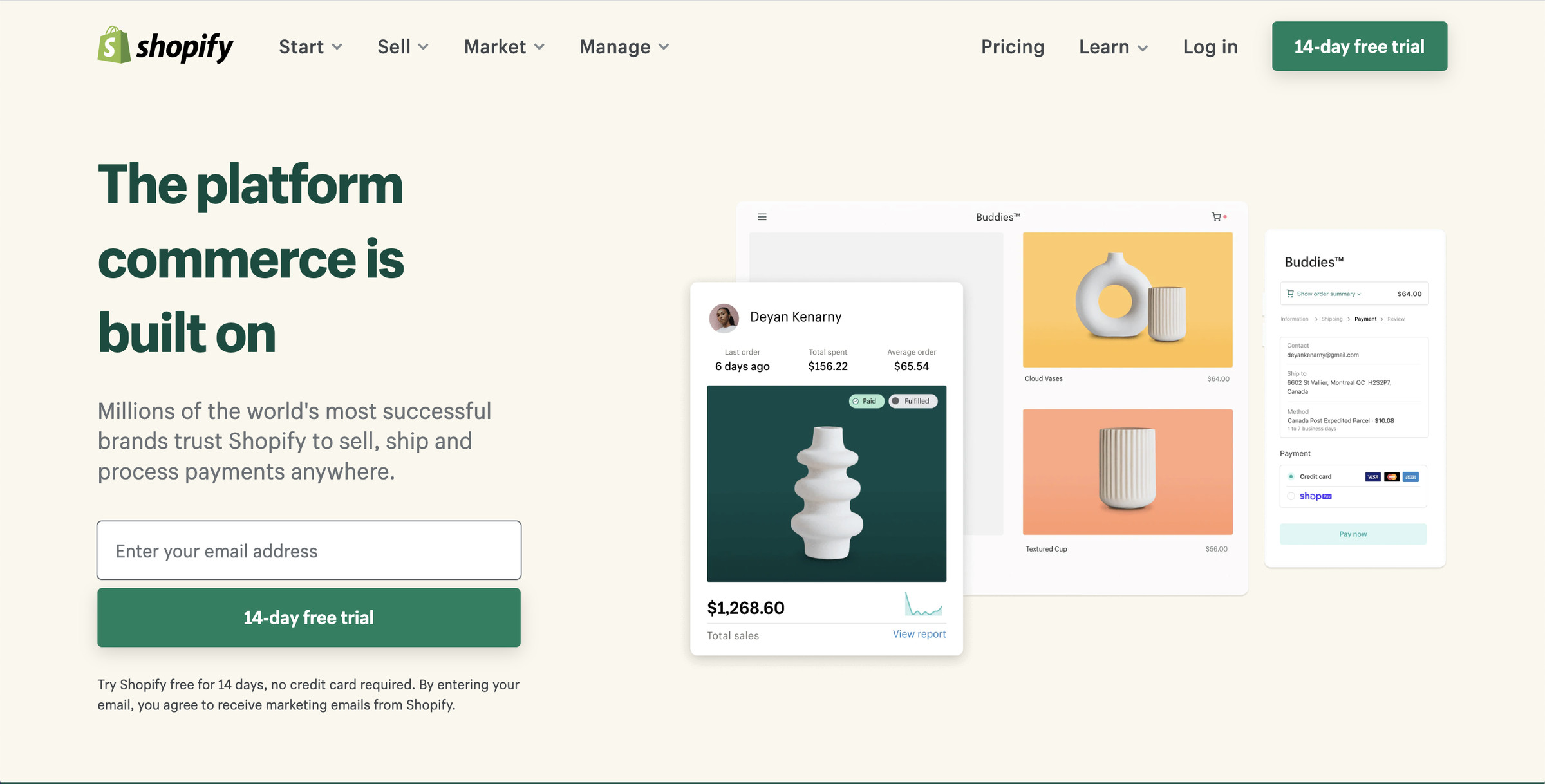The width and height of the screenshot is (1545, 784).
Task: Expand the Learn dropdown menu
Action: tap(1113, 45)
